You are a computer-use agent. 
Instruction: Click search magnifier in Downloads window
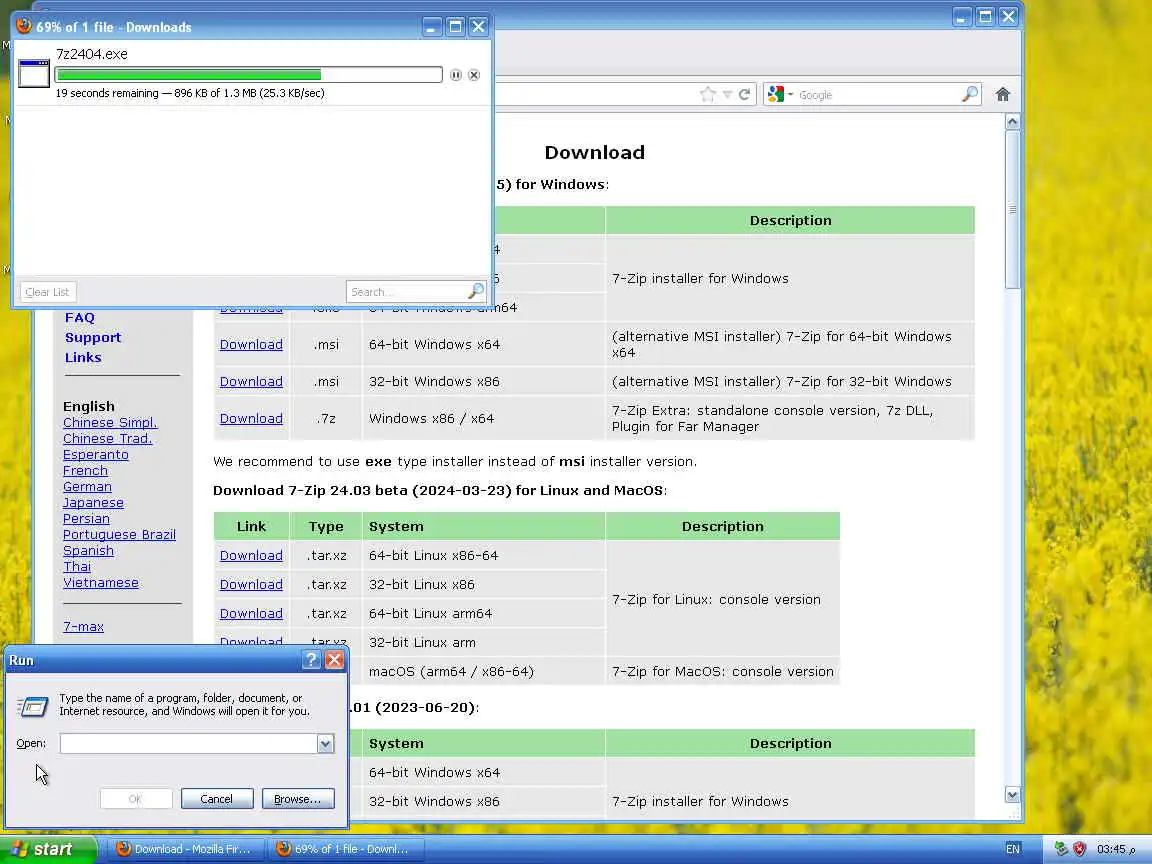coord(475,292)
